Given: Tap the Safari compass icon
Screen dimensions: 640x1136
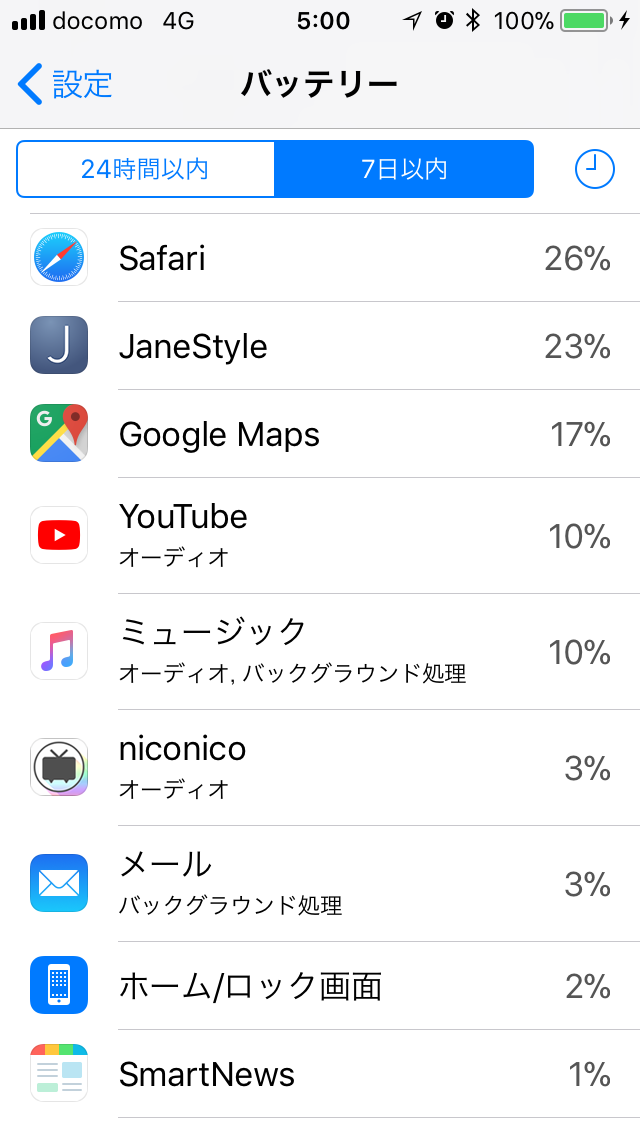Looking at the screenshot, I should [59, 258].
